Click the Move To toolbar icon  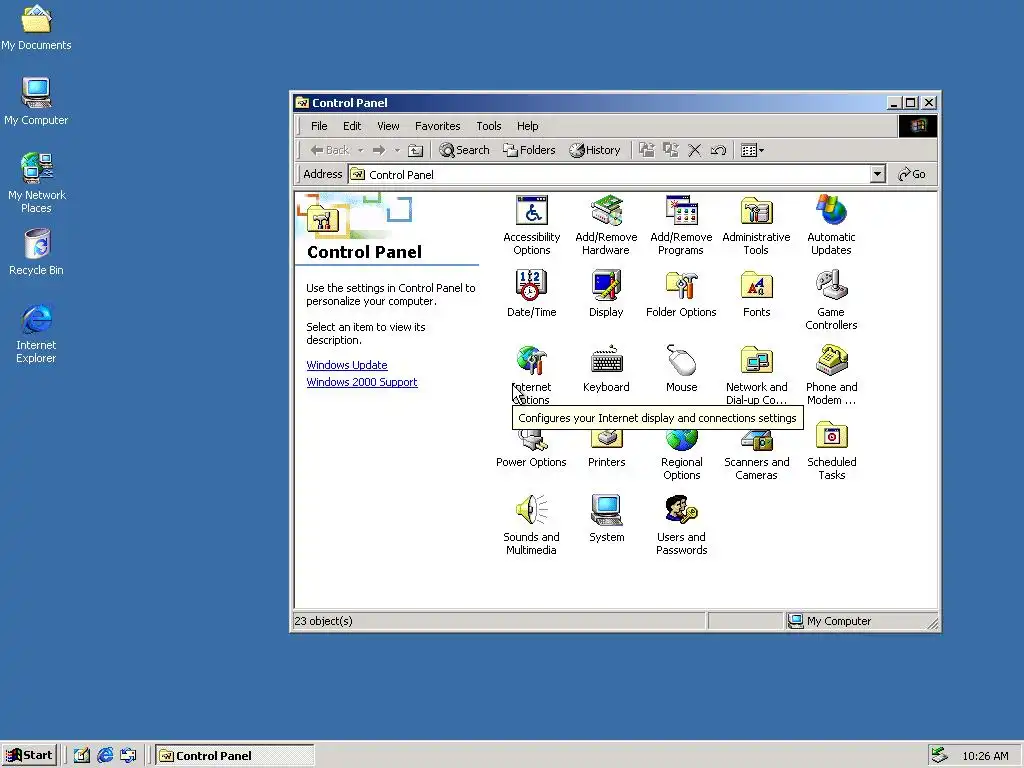[x=647, y=150]
